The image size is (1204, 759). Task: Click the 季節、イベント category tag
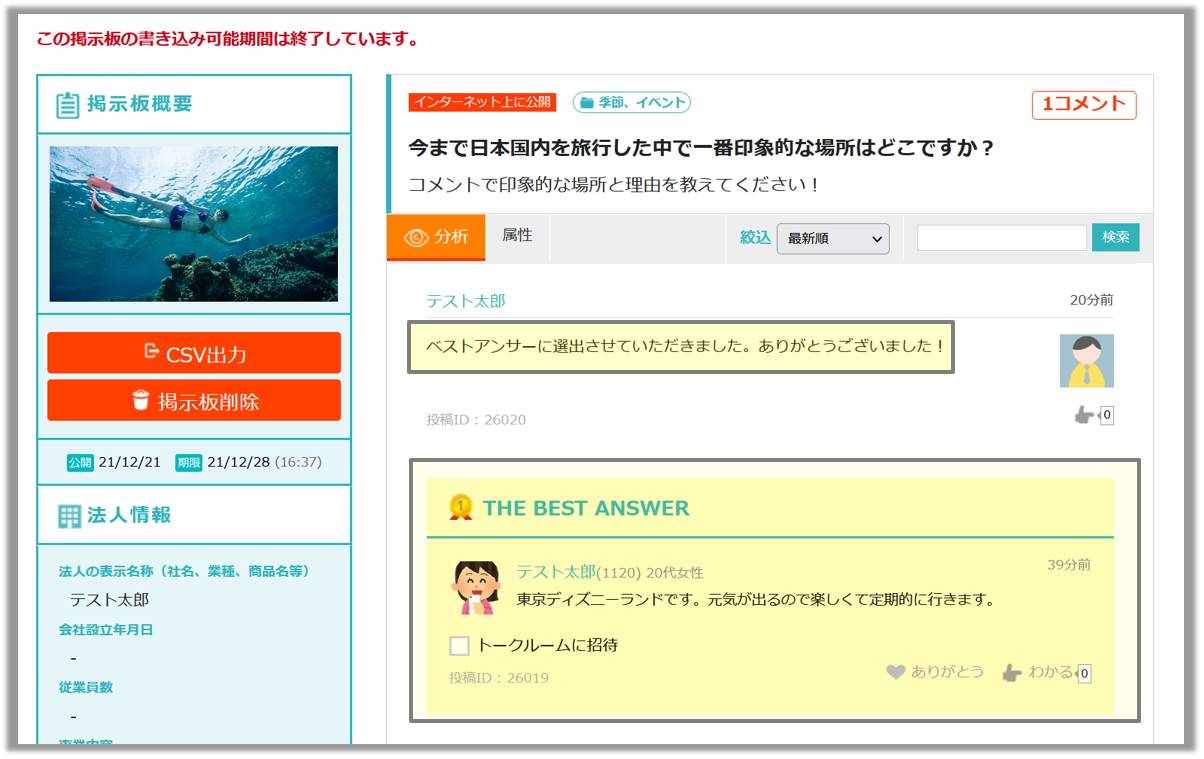[x=632, y=102]
